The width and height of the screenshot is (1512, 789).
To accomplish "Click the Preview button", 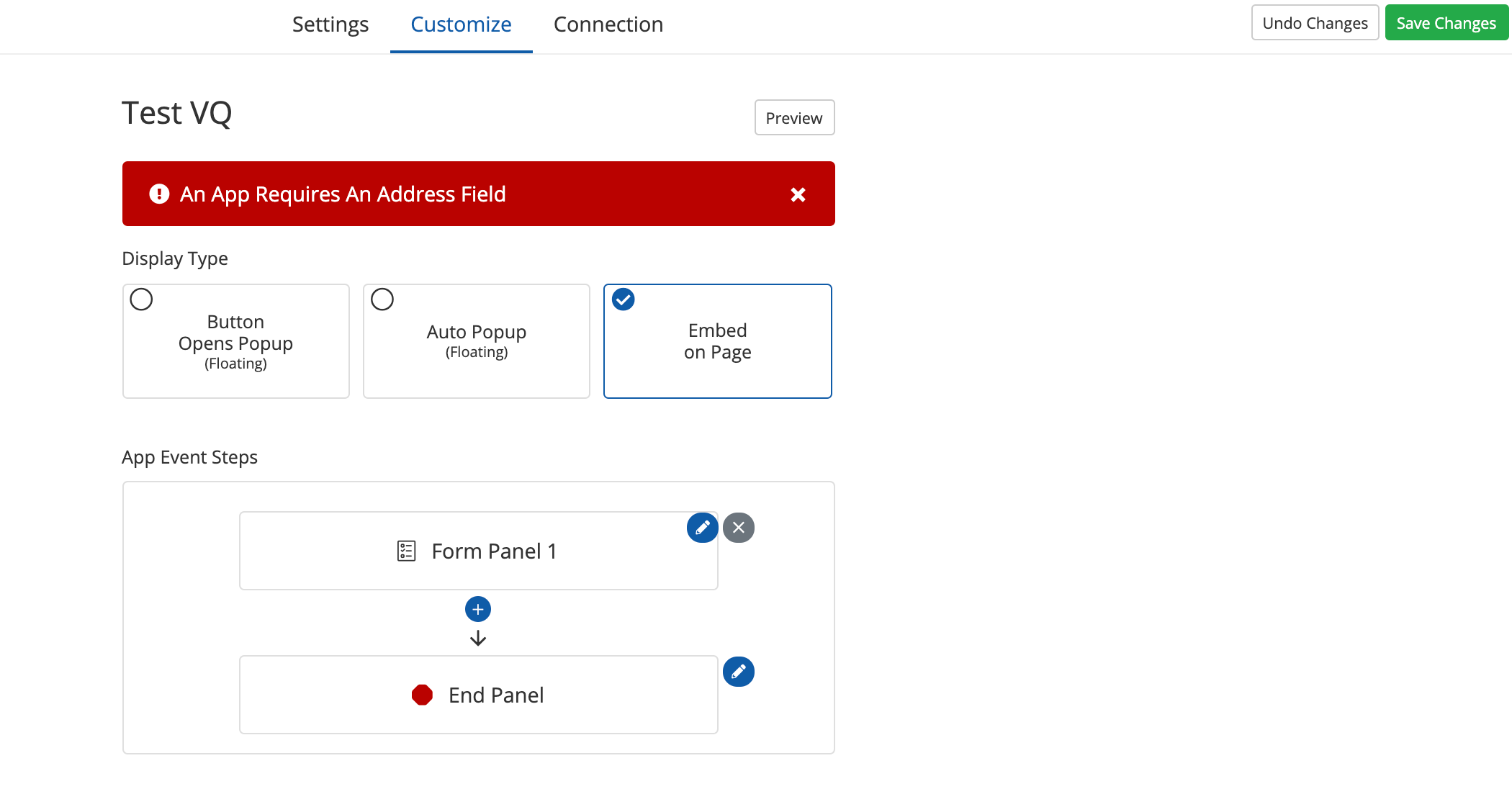I will (x=794, y=117).
